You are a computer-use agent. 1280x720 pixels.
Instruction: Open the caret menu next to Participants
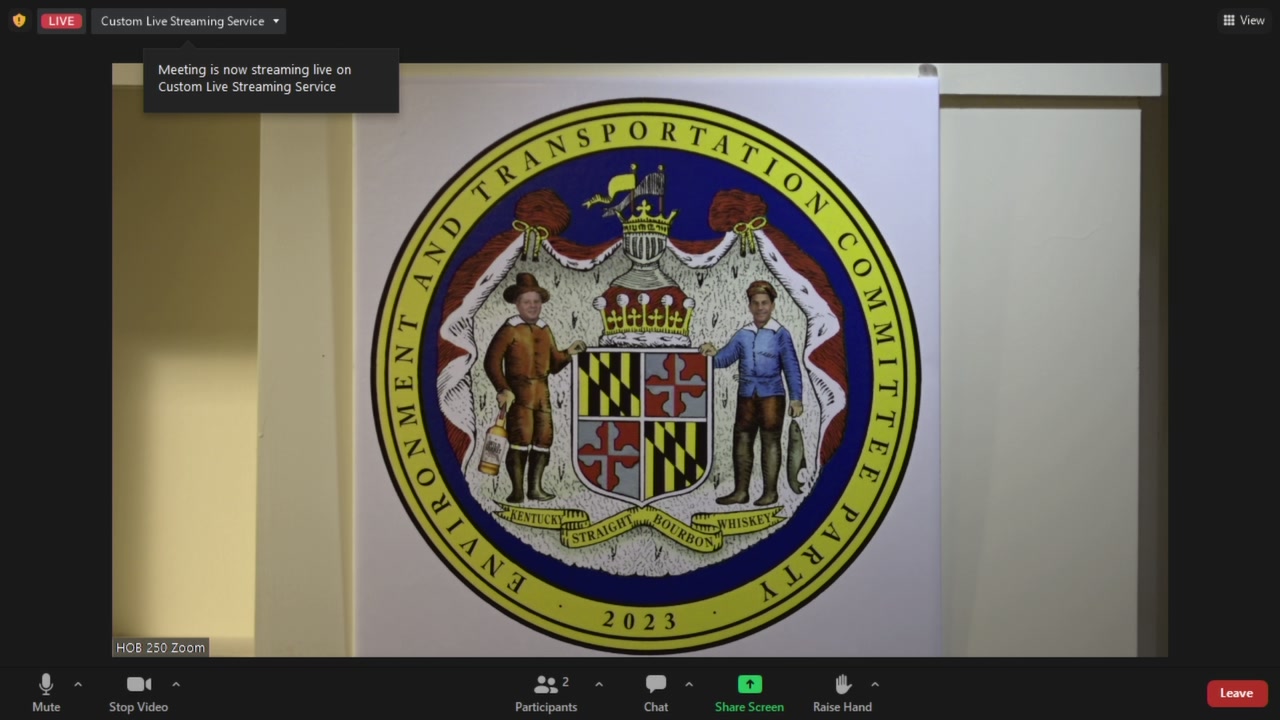pos(599,685)
